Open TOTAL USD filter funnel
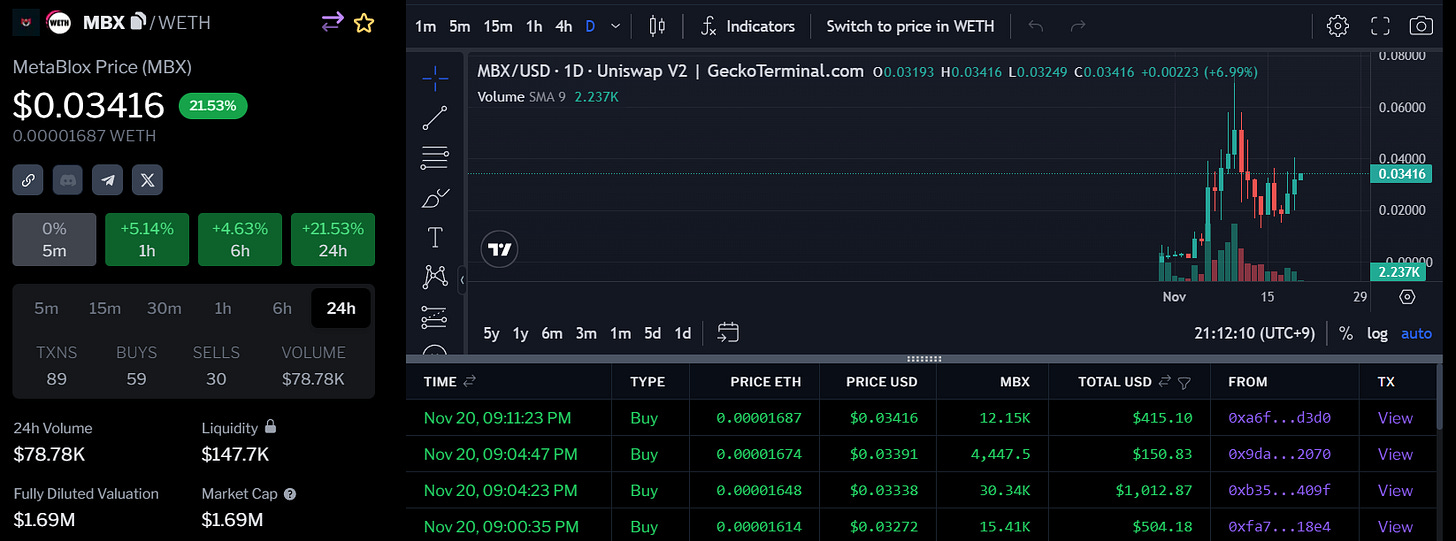This screenshot has height=541, width=1456. (1184, 382)
